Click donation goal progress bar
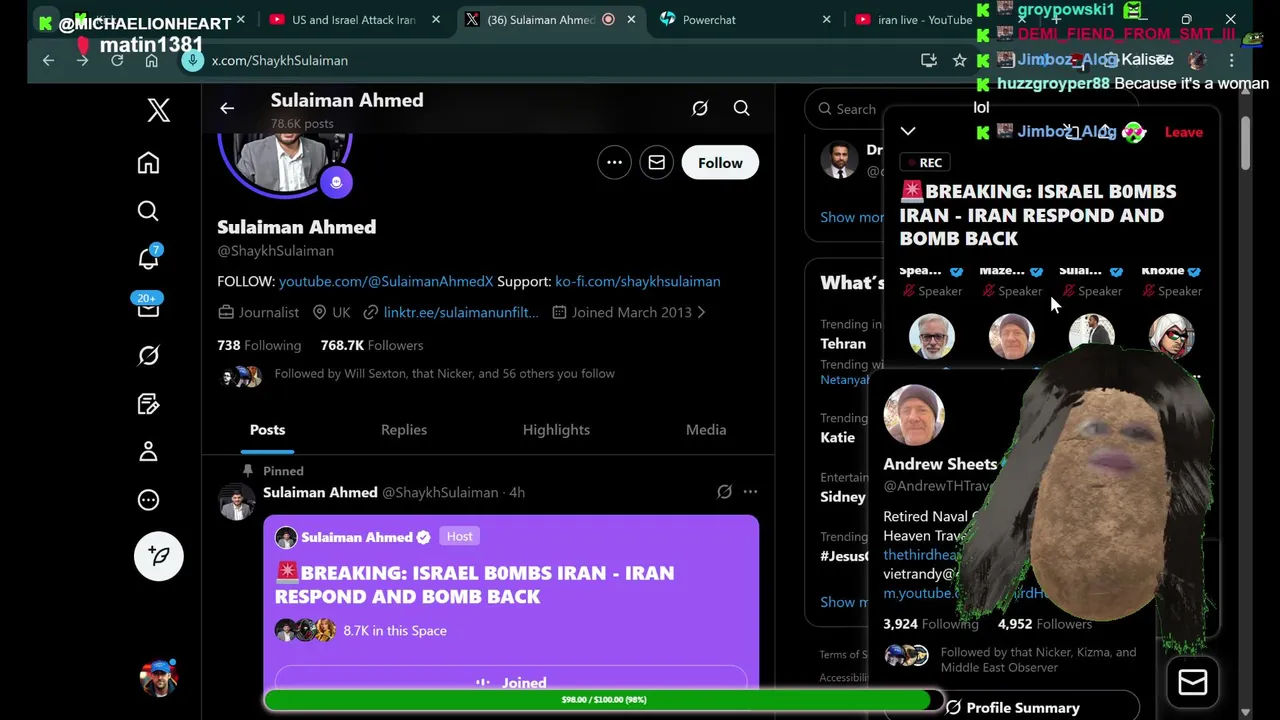The image size is (1280, 720). (x=603, y=700)
